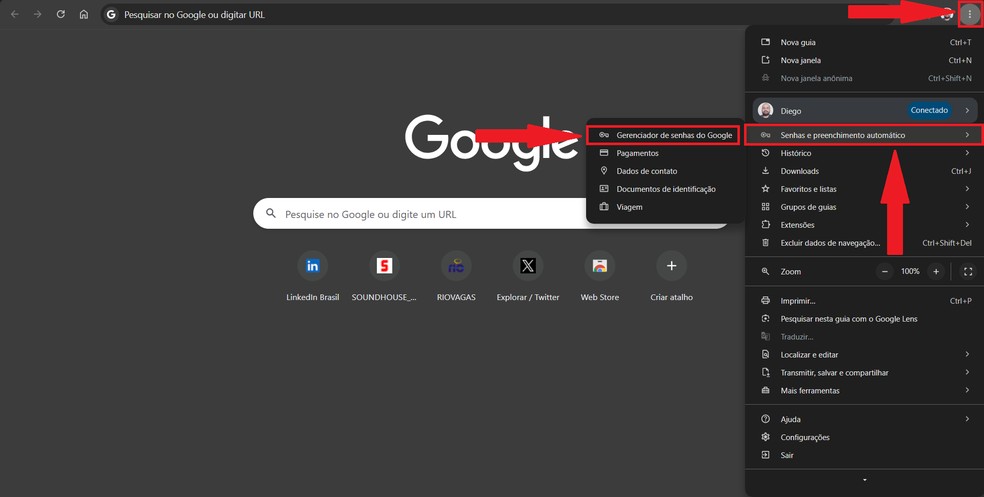Viewport: 984px width, 497px height.
Task: Open the Ajuda menu item
Action: click(865, 419)
